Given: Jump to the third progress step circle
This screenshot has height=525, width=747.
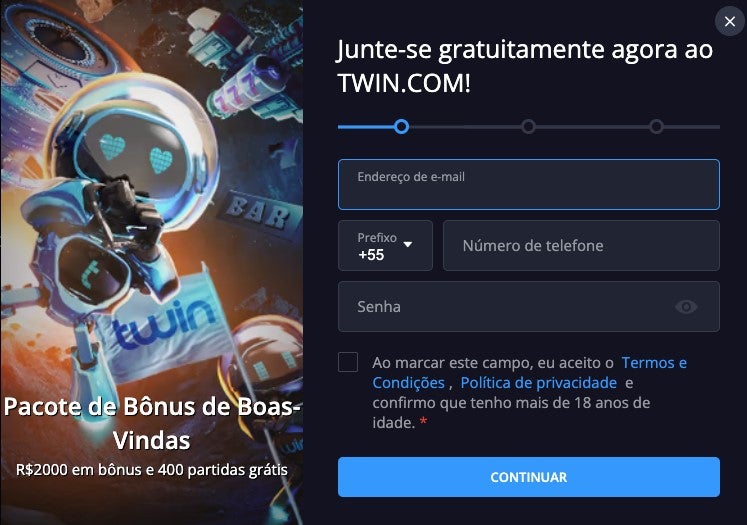Looking at the screenshot, I should (x=656, y=127).
